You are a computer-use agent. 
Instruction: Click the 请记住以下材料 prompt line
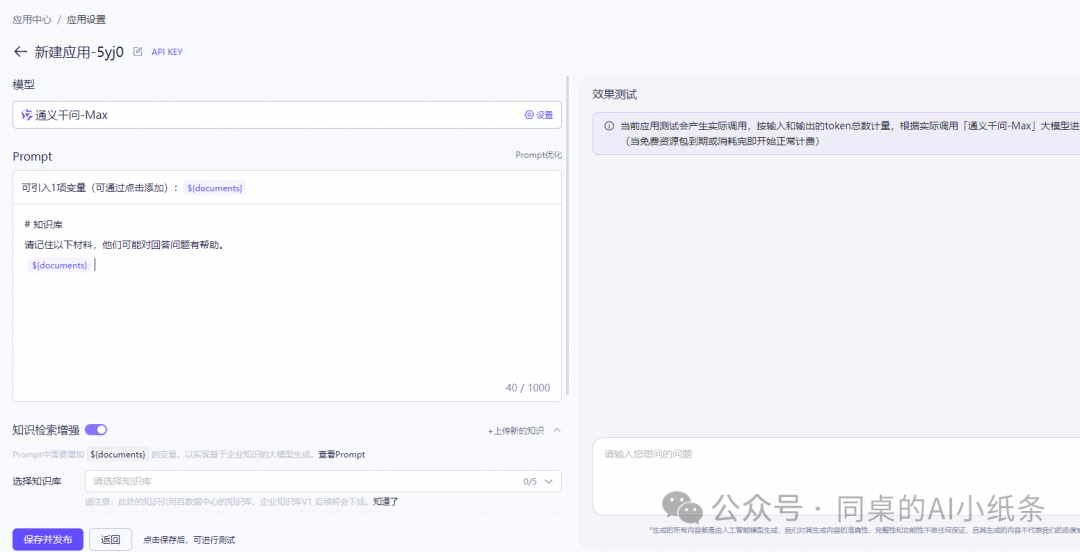124,245
